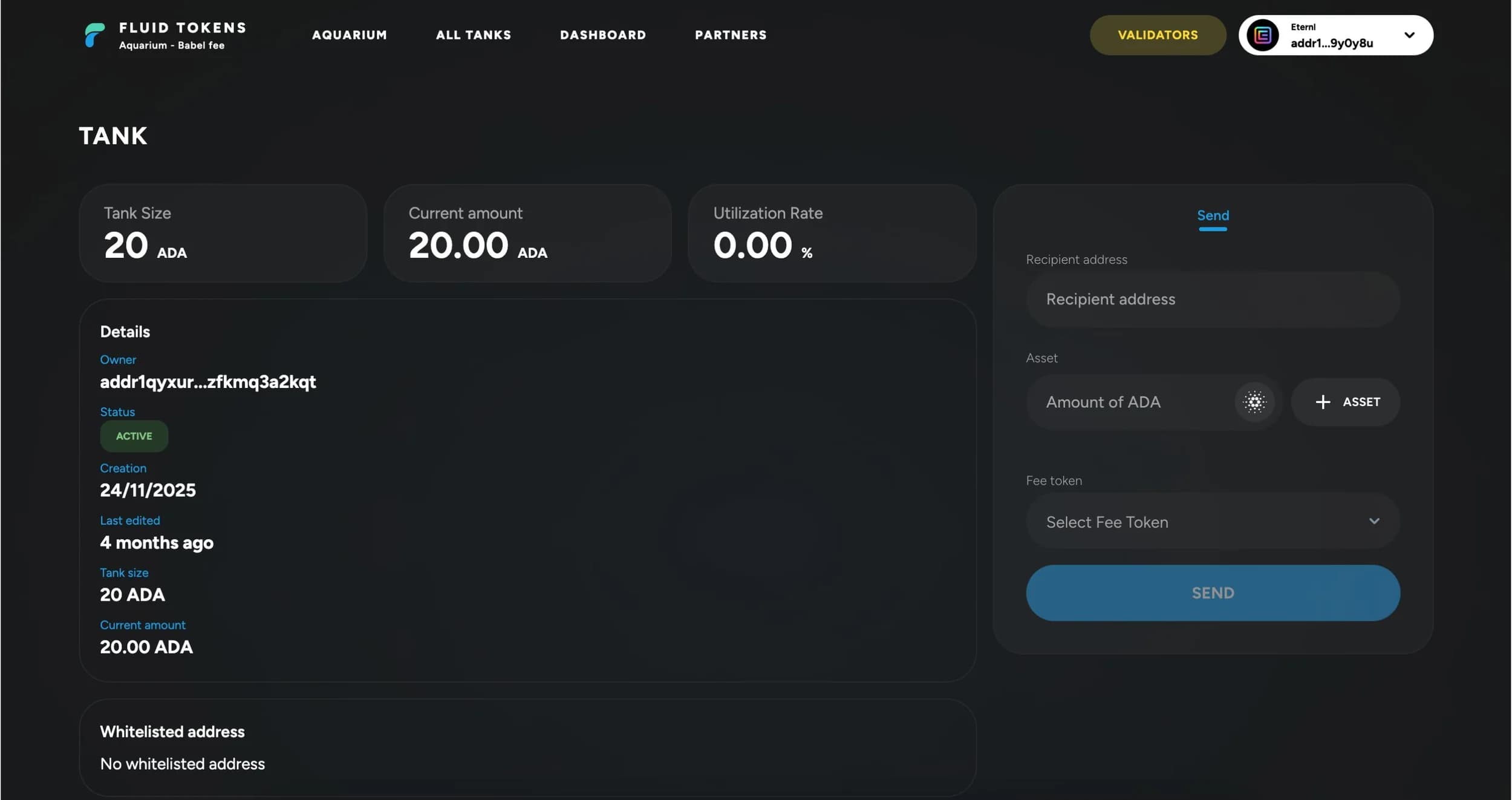Open the Aquarium menu item
The width and height of the screenshot is (1512, 800).
click(349, 35)
